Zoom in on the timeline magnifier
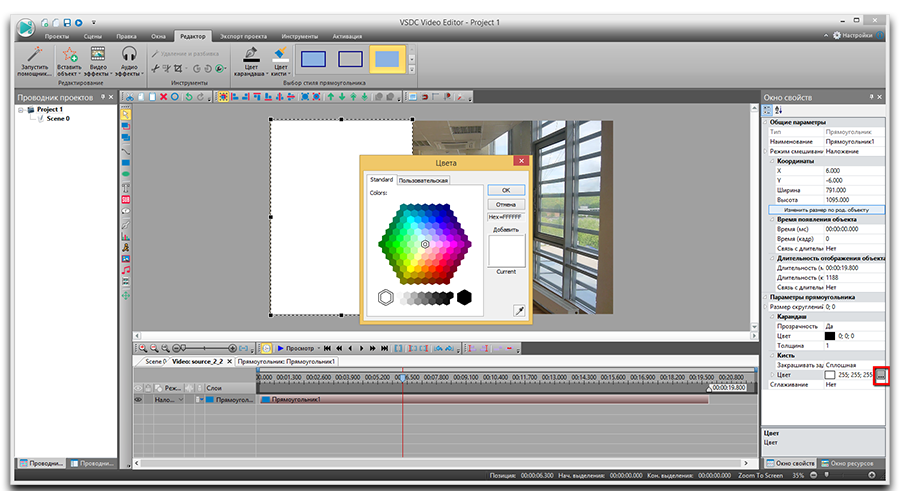The height and width of the screenshot is (491, 900). pyautogui.click(x=143, y=348)
